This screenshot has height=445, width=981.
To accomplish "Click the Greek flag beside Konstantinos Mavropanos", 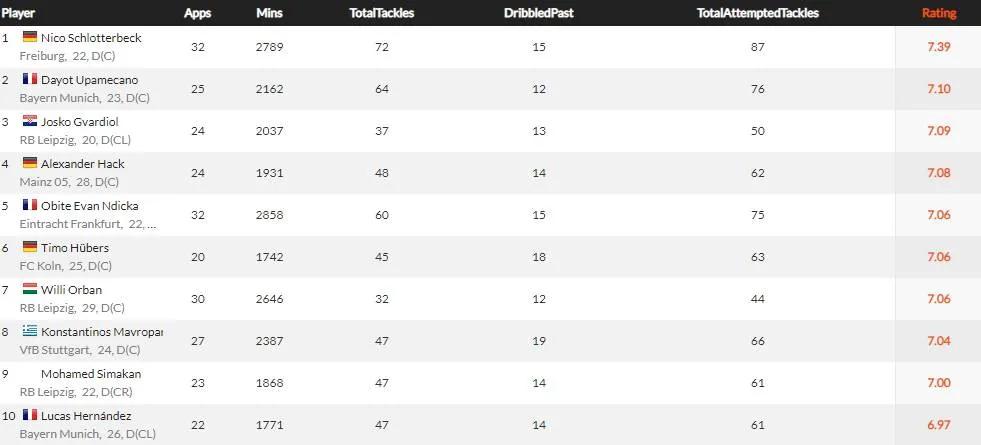I will pos(29,331).
